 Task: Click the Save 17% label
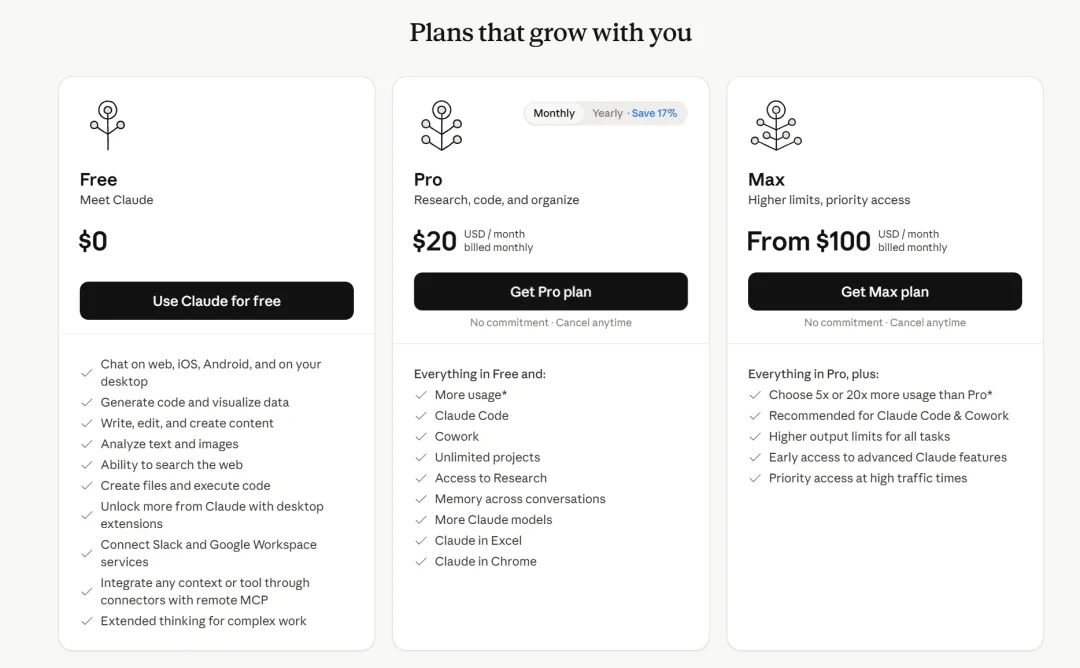point(654,113)
